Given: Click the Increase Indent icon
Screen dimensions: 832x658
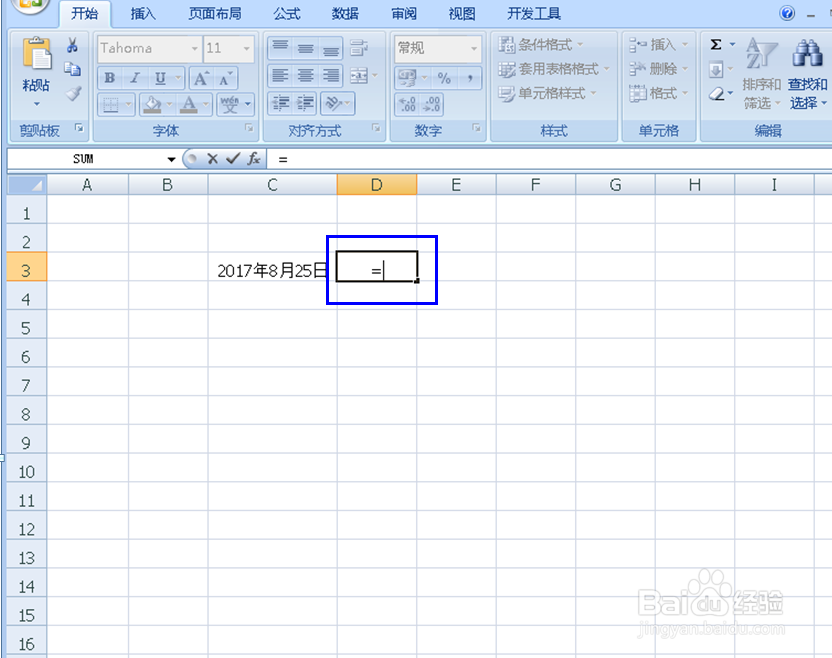Looking at the screenshot, I should click(305, 103).
